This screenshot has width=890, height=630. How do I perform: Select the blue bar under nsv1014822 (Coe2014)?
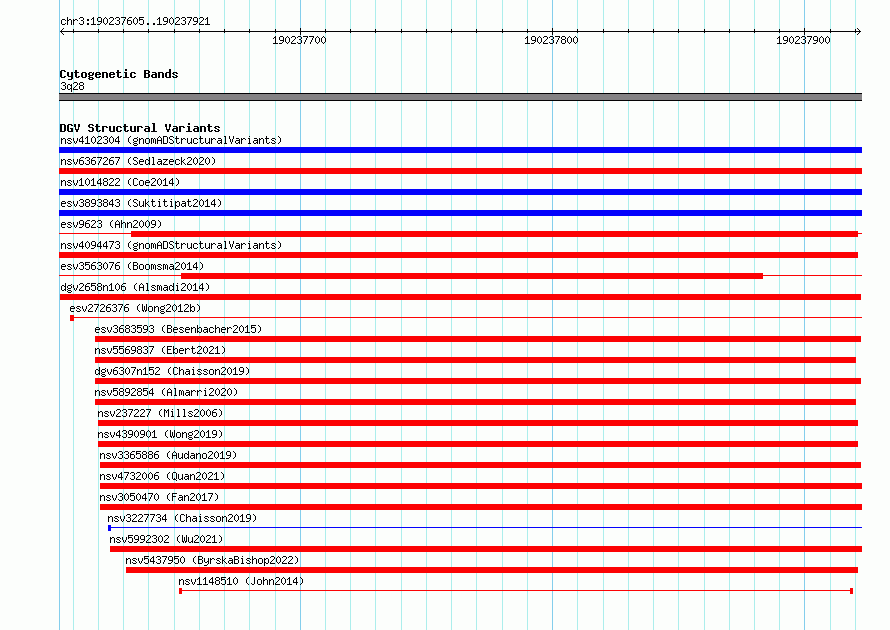(x=460, y=192)
